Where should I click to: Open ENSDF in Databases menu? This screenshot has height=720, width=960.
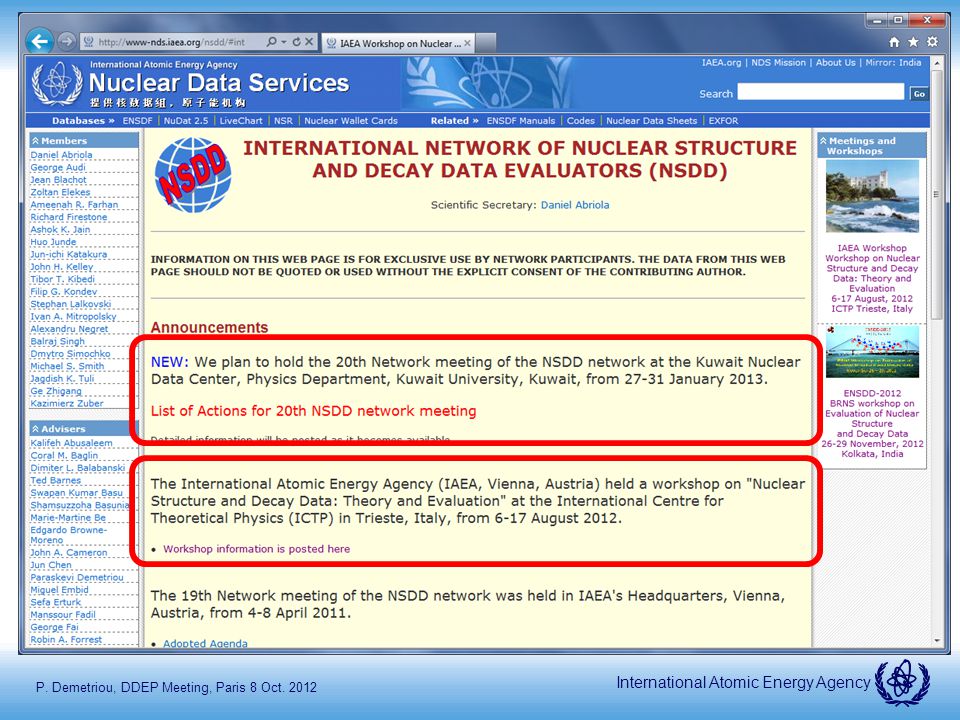click(137, 121)
